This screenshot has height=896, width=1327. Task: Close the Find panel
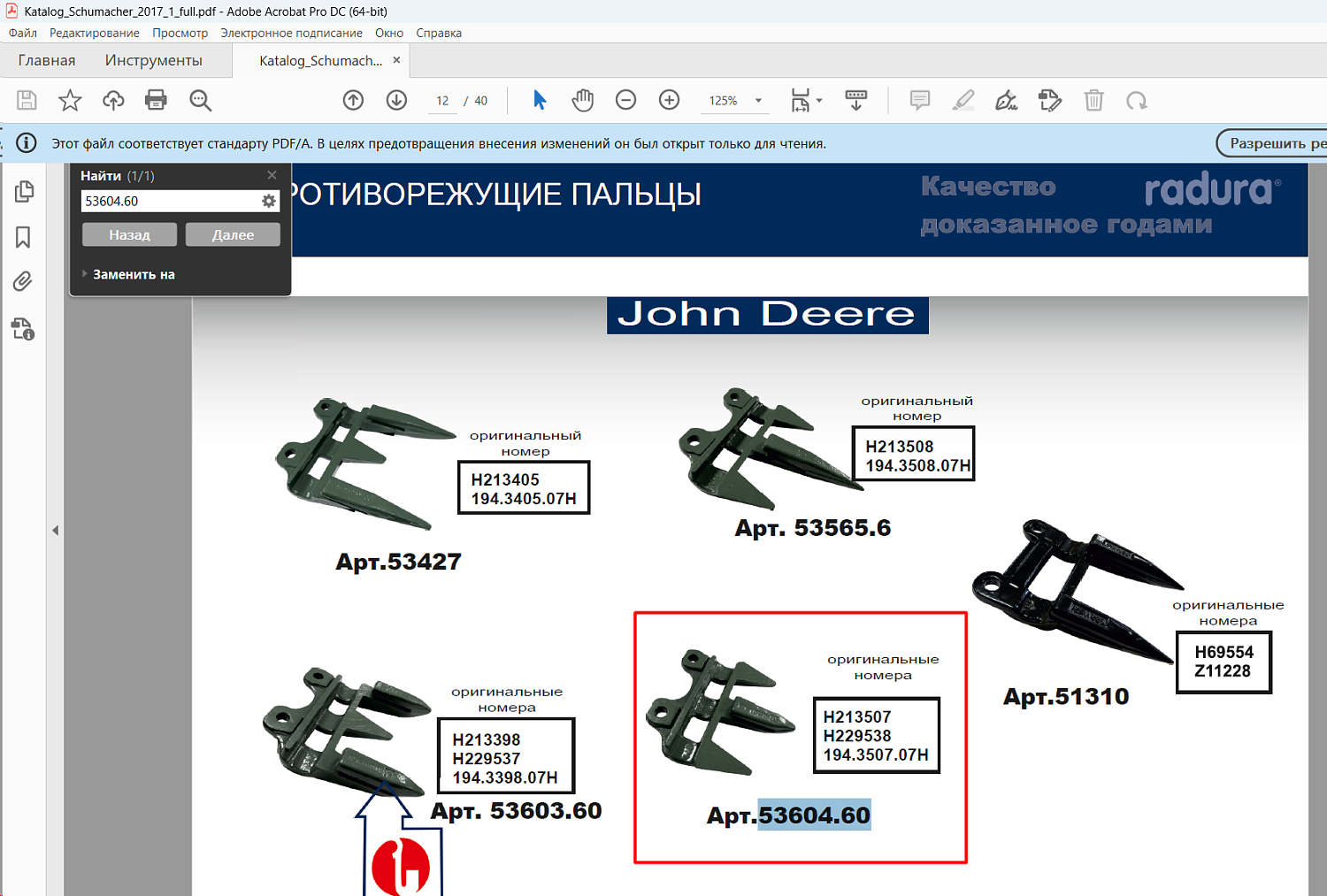point(272,175)
